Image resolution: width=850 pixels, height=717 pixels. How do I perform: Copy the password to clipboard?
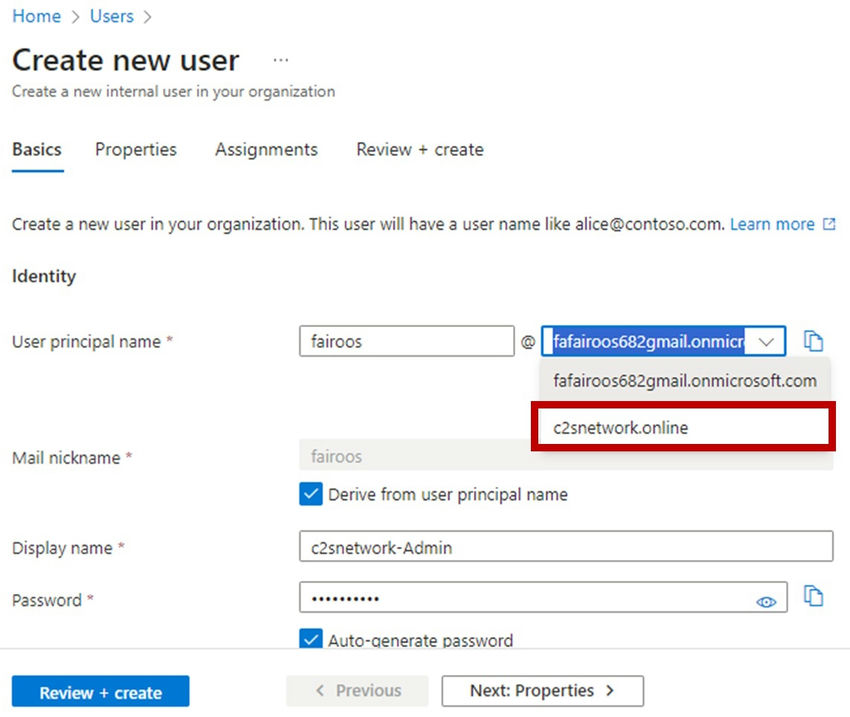click(x=814, y=597)
